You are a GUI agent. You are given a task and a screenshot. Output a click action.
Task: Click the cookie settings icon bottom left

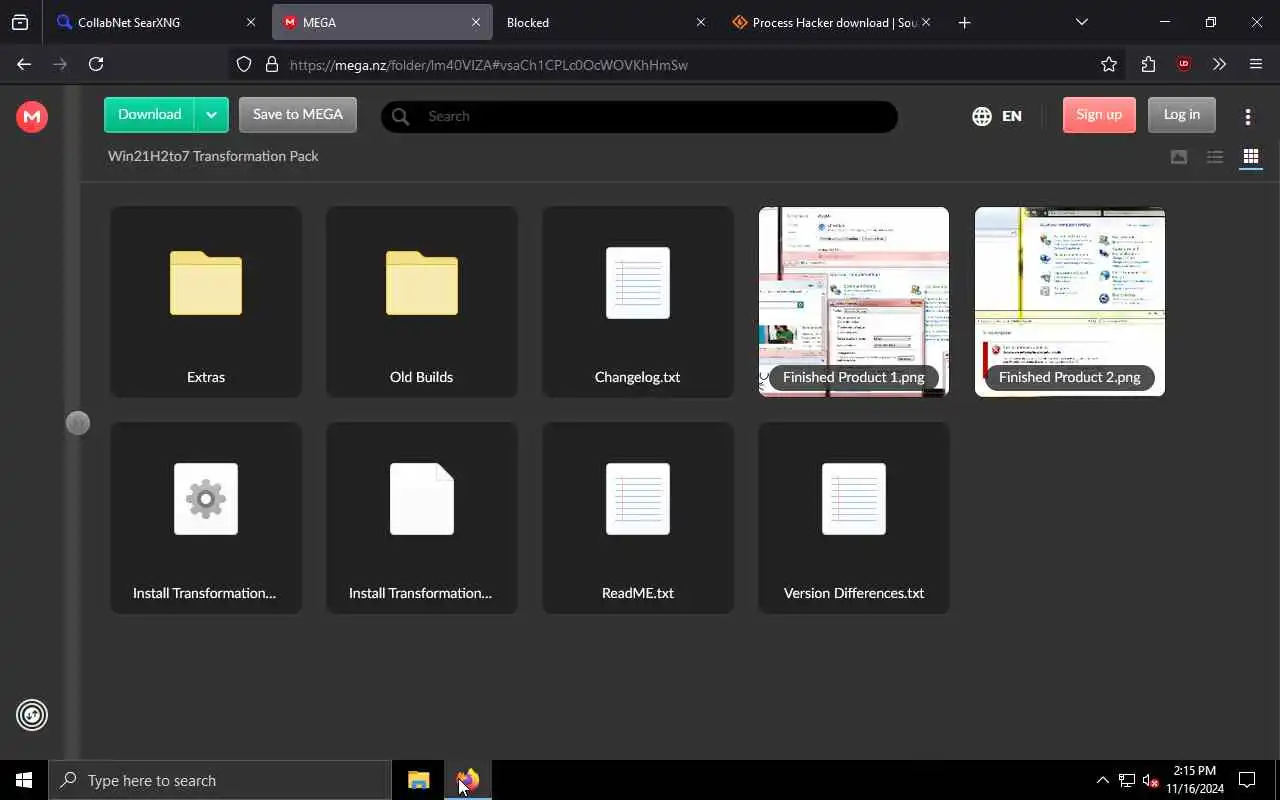(x=32, y=715)
